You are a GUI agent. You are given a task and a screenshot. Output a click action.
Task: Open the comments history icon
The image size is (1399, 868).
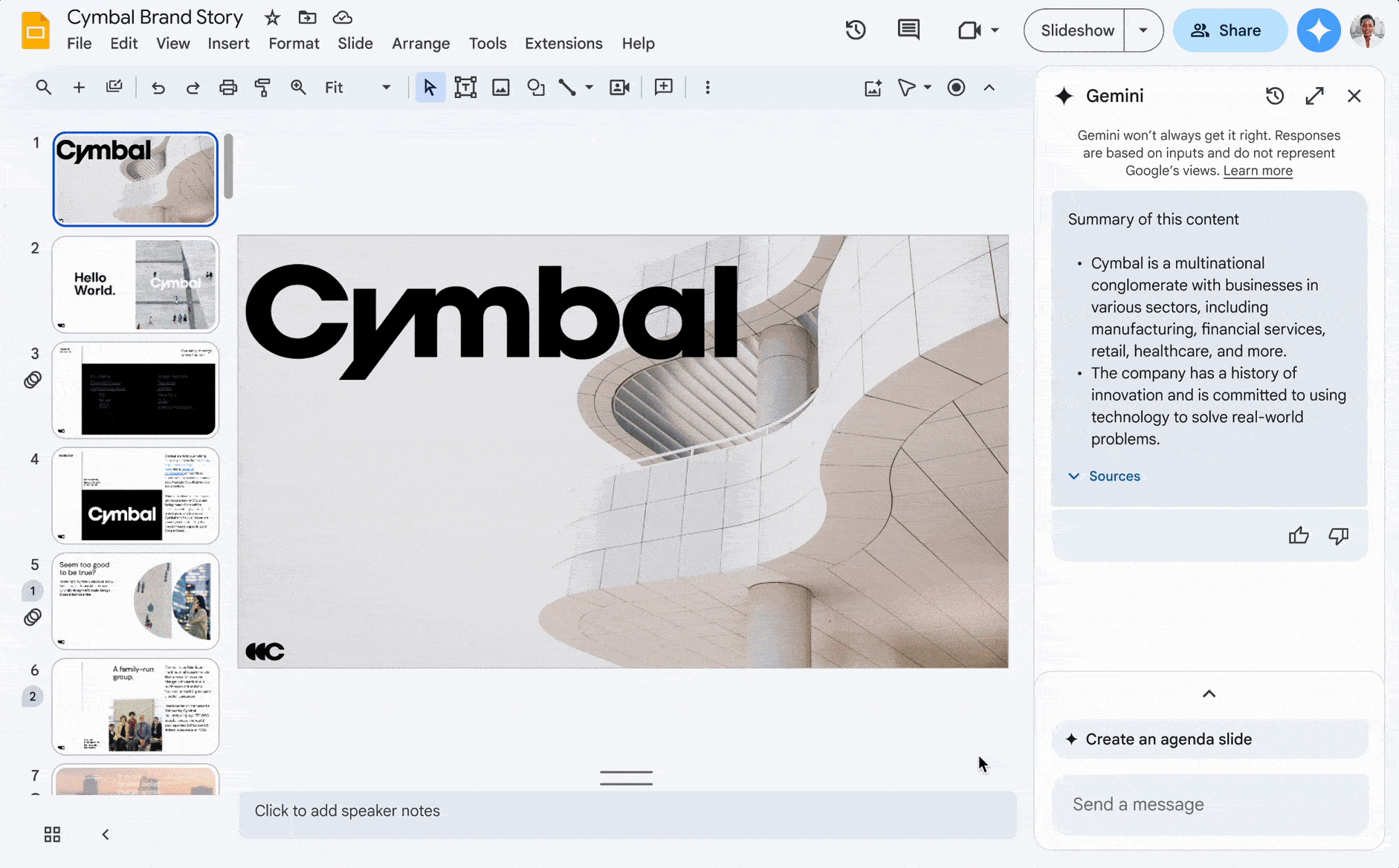[908, 30]
